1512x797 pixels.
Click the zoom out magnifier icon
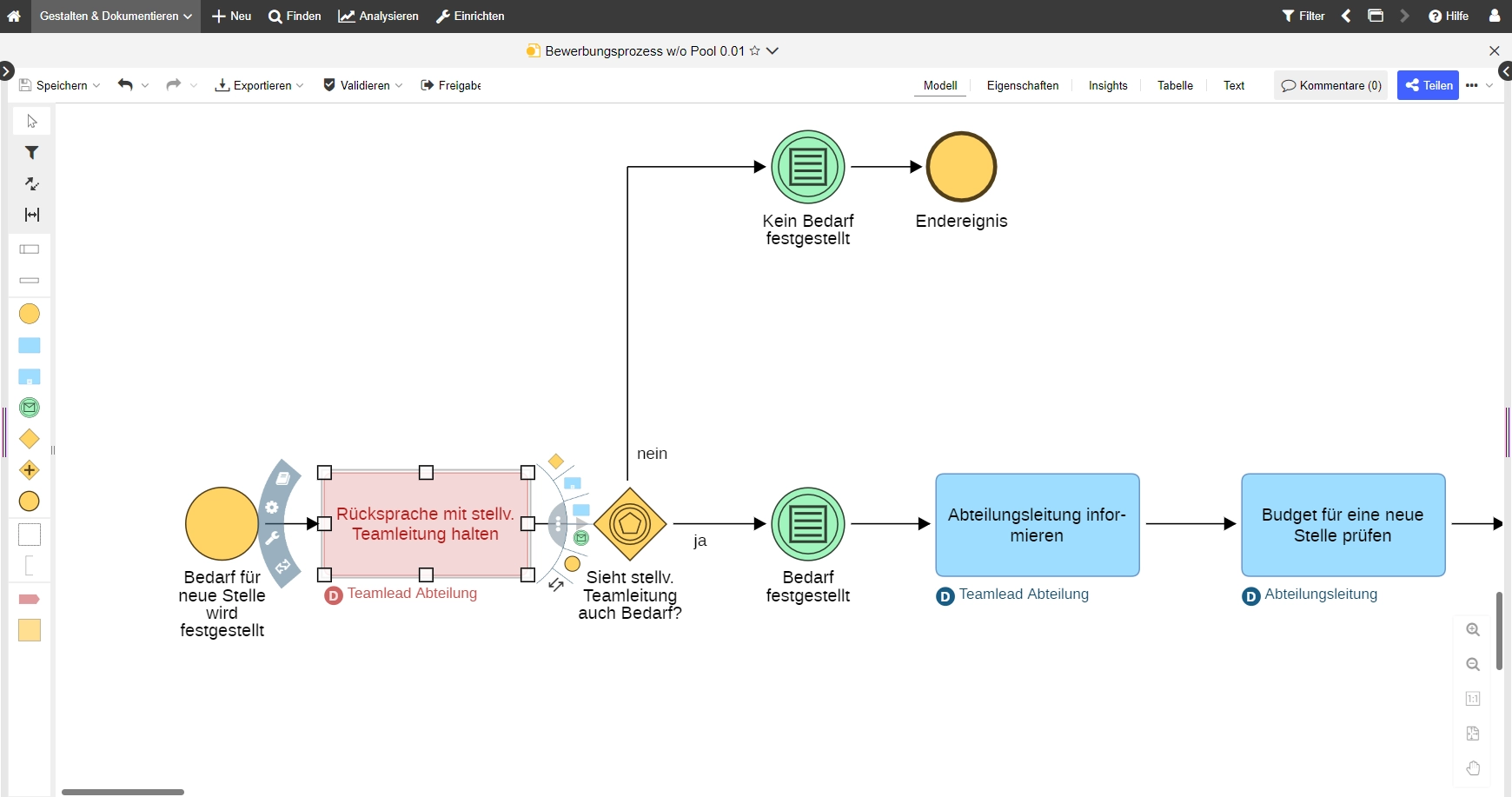pos(1473,665)
